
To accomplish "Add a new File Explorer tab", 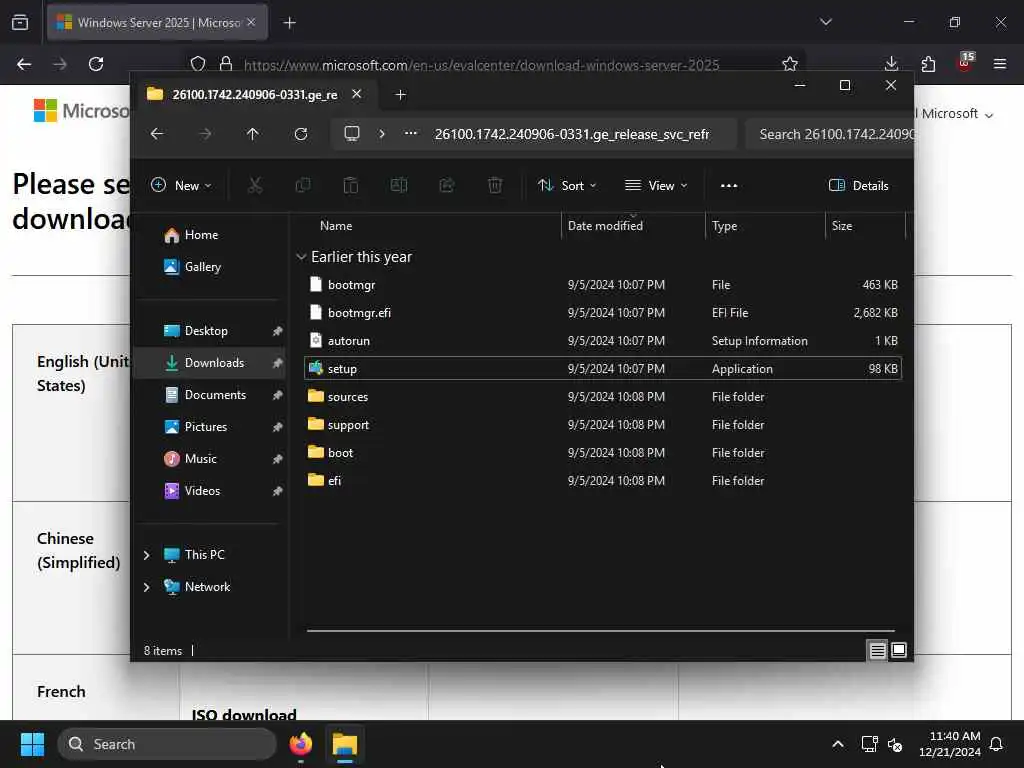I will click(401, 95).
